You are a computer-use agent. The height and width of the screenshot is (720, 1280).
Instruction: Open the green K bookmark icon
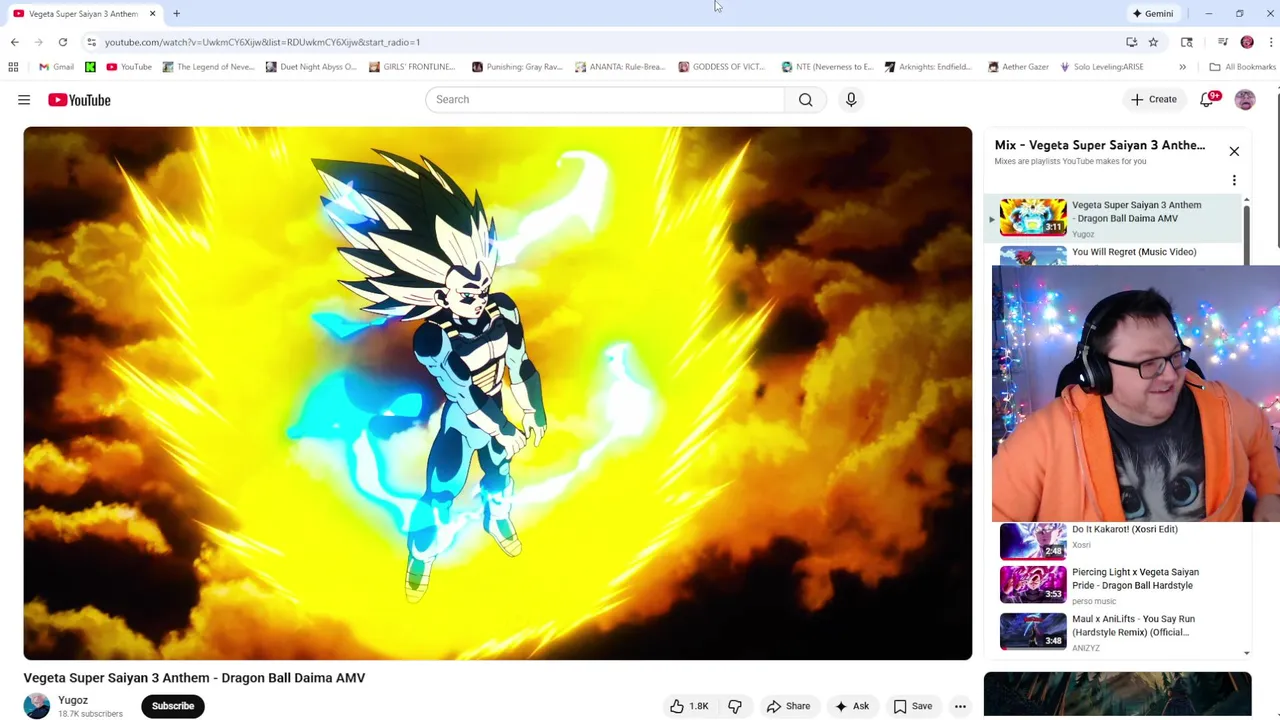tap(90, 67)
